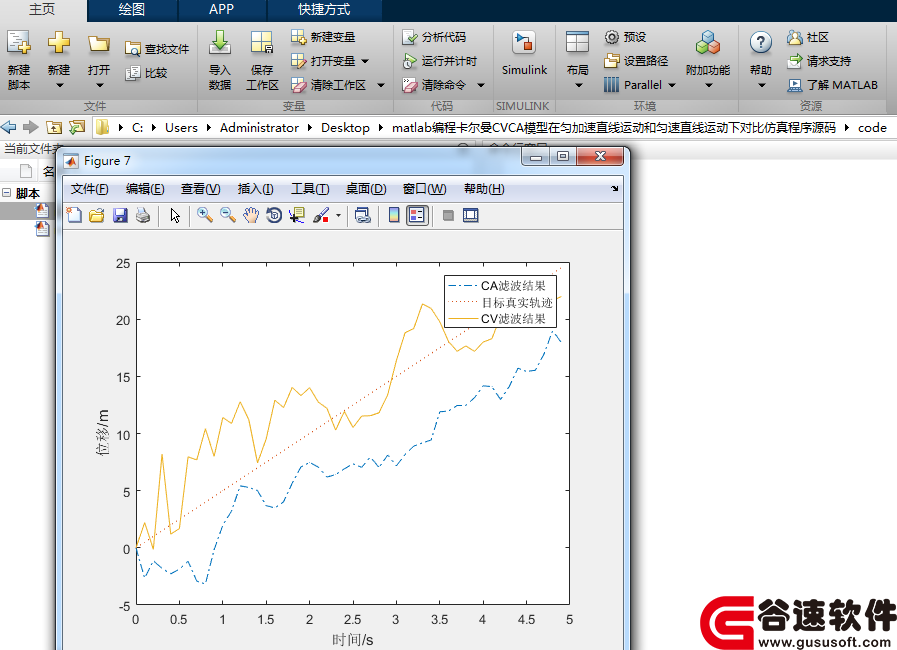Switch to the APP tab
The image size is (897, 650).
pos(221,10)
